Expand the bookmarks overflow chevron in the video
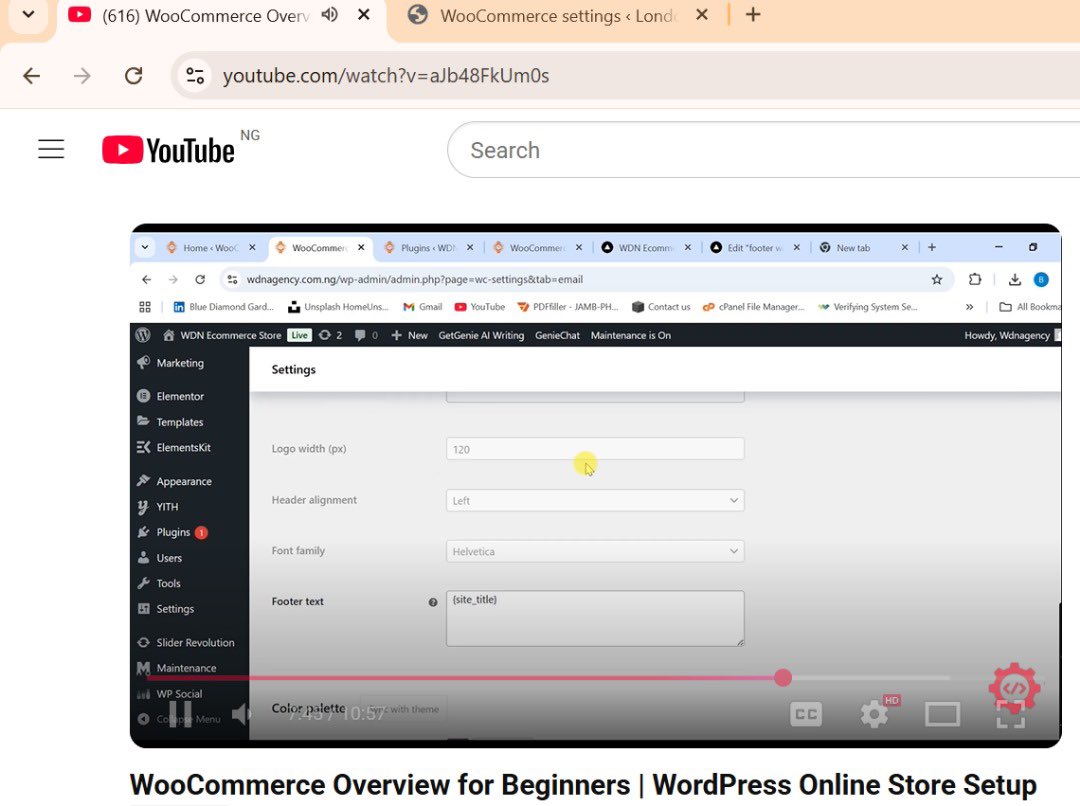This screenshot has width=1080, height=806. coord(969,307)
